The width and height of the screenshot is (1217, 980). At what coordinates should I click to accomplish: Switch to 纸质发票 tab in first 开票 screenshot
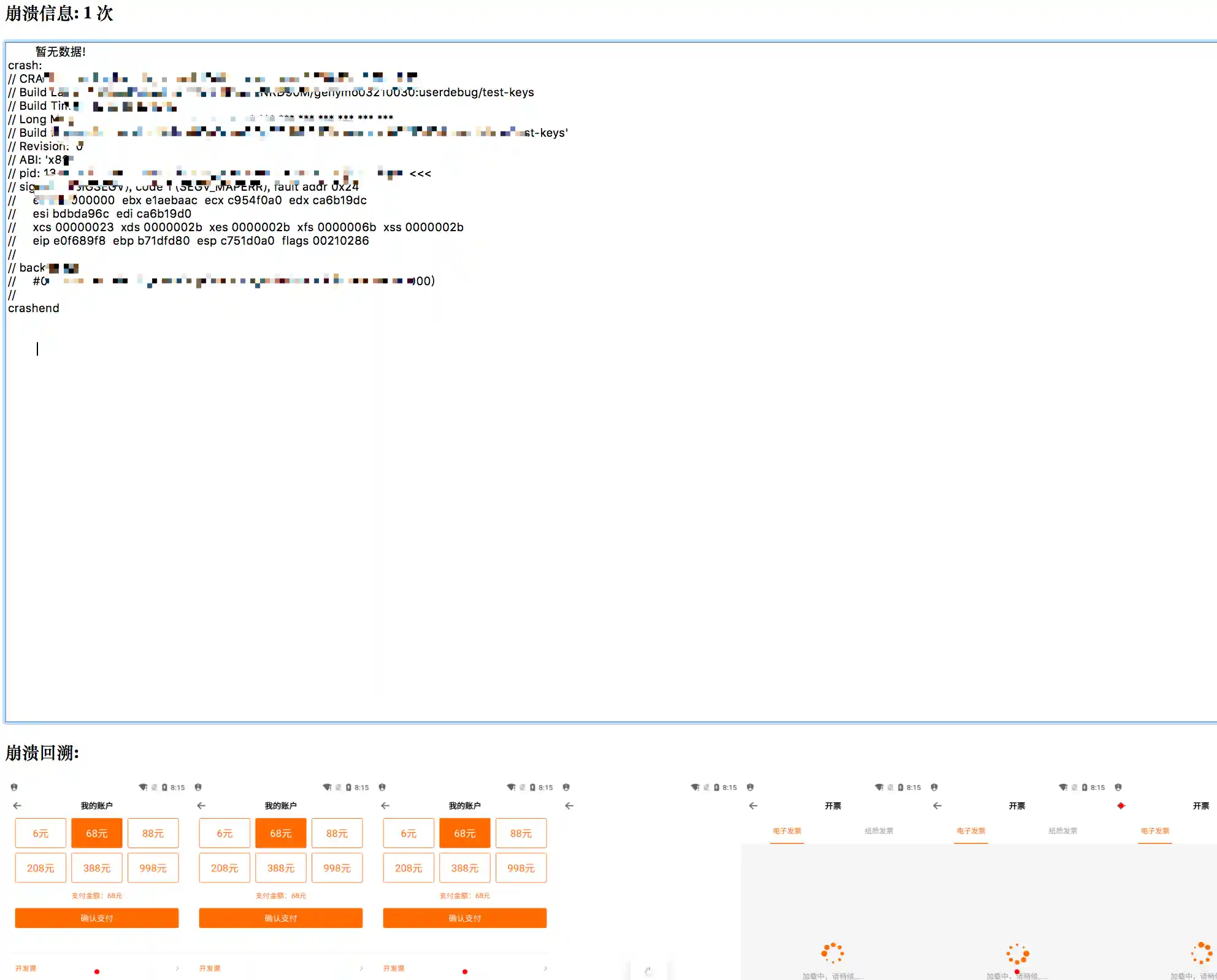point(878,831)
